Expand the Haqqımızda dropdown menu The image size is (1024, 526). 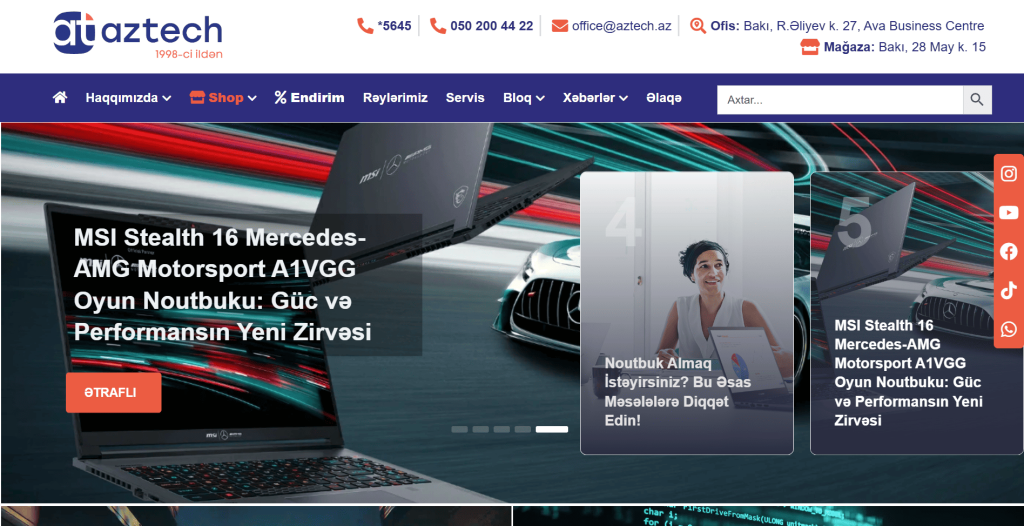(x=128, y=98)
